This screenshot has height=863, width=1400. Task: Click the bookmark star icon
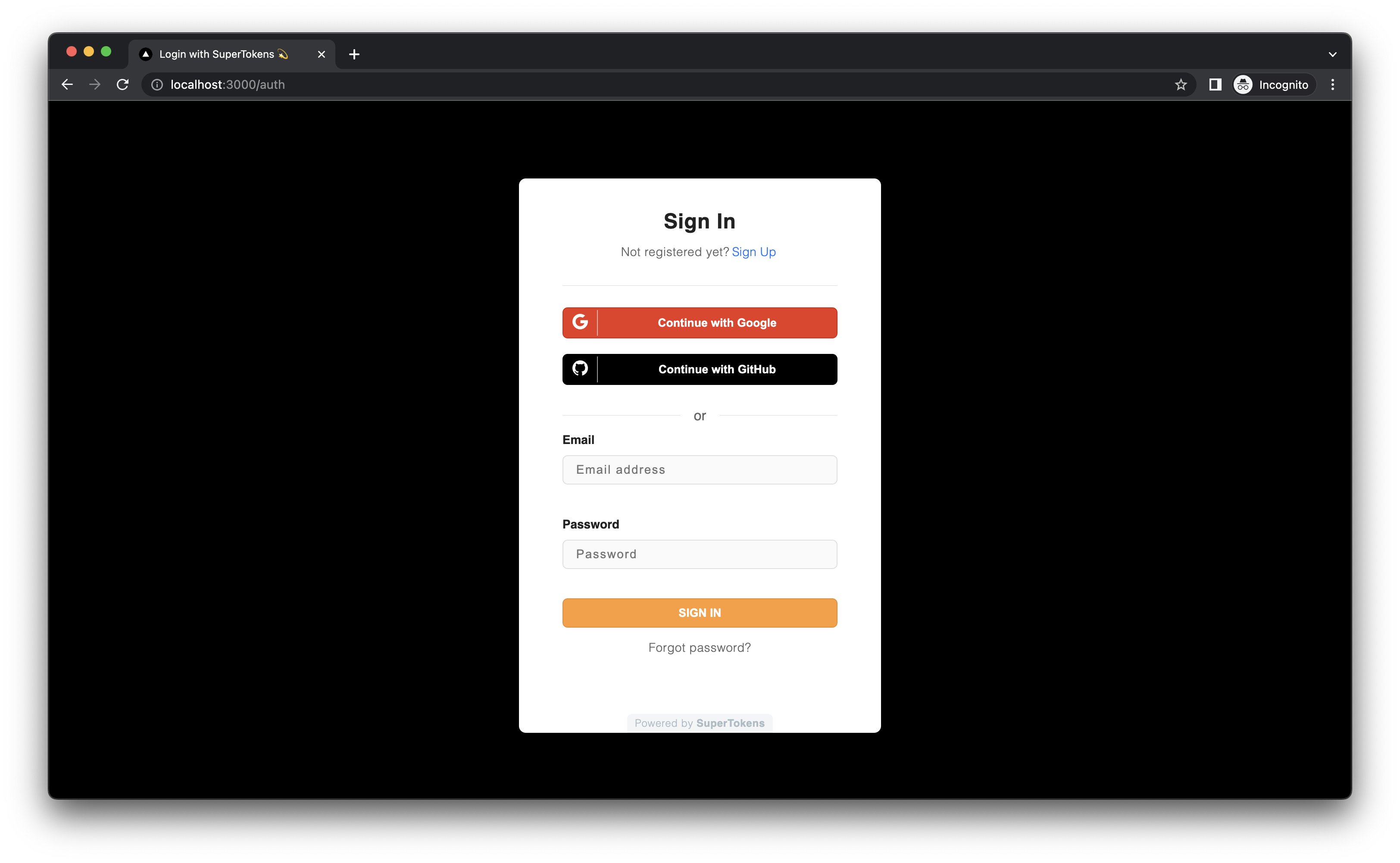1180,84
